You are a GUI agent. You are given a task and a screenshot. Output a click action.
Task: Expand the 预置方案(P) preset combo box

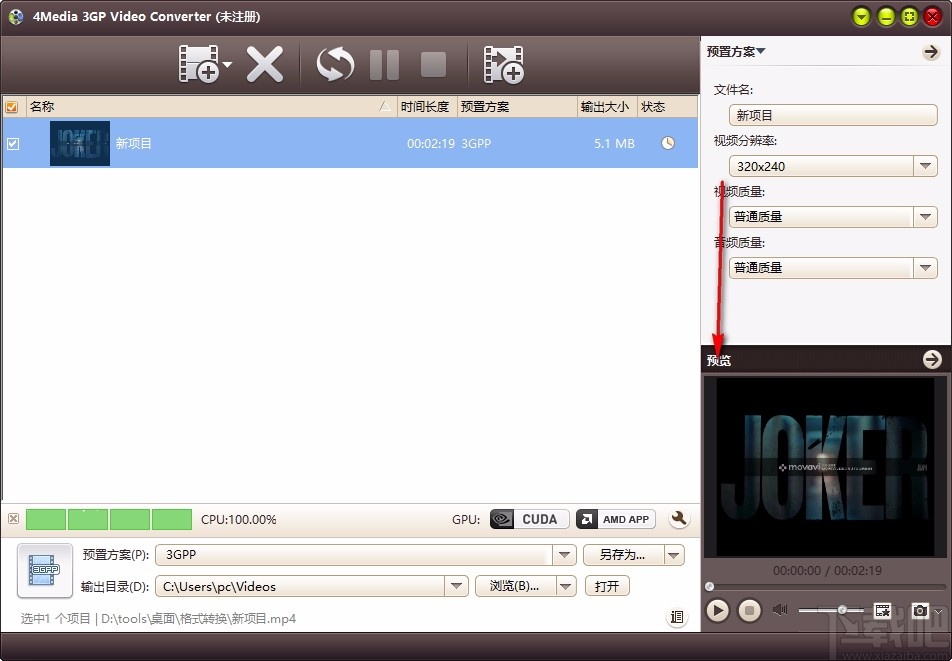pos(565,553)
